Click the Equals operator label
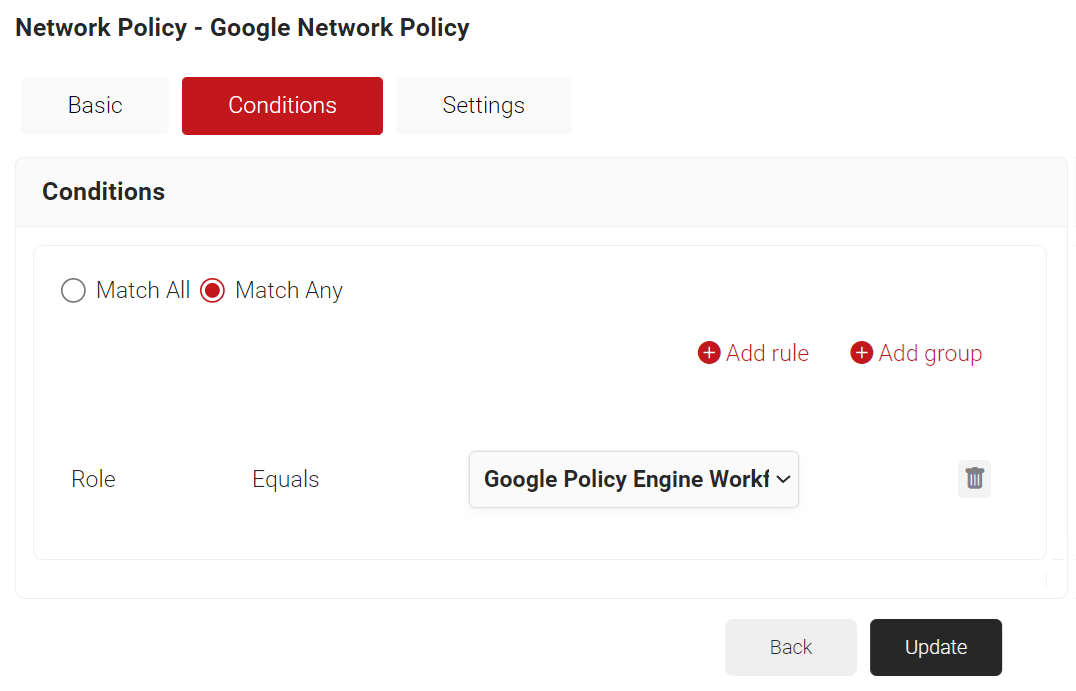1076x691 pixels. click(285, 479)
